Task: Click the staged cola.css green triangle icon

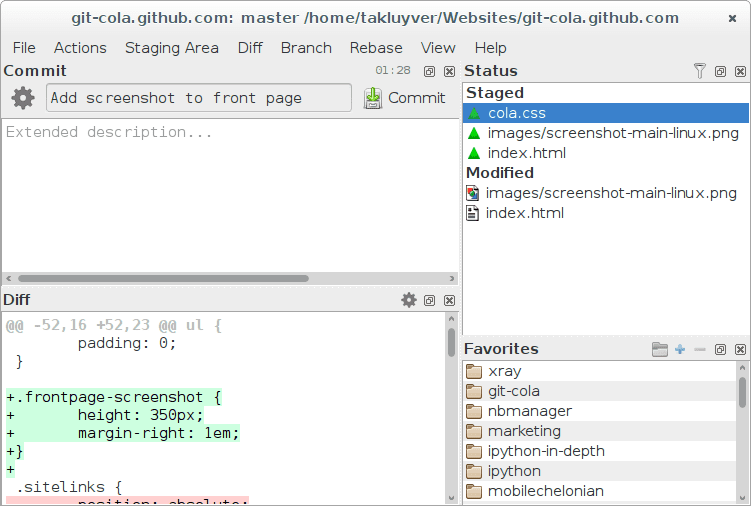Action: click(x=474, y=113)
